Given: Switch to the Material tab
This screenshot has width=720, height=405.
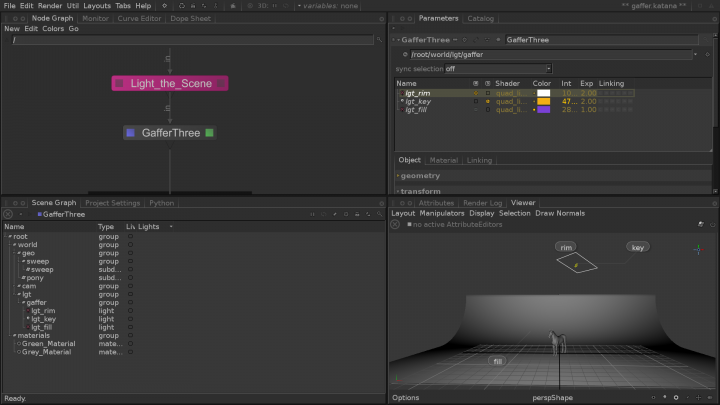Looking at the screenshot, I should (x=443, y=160).
